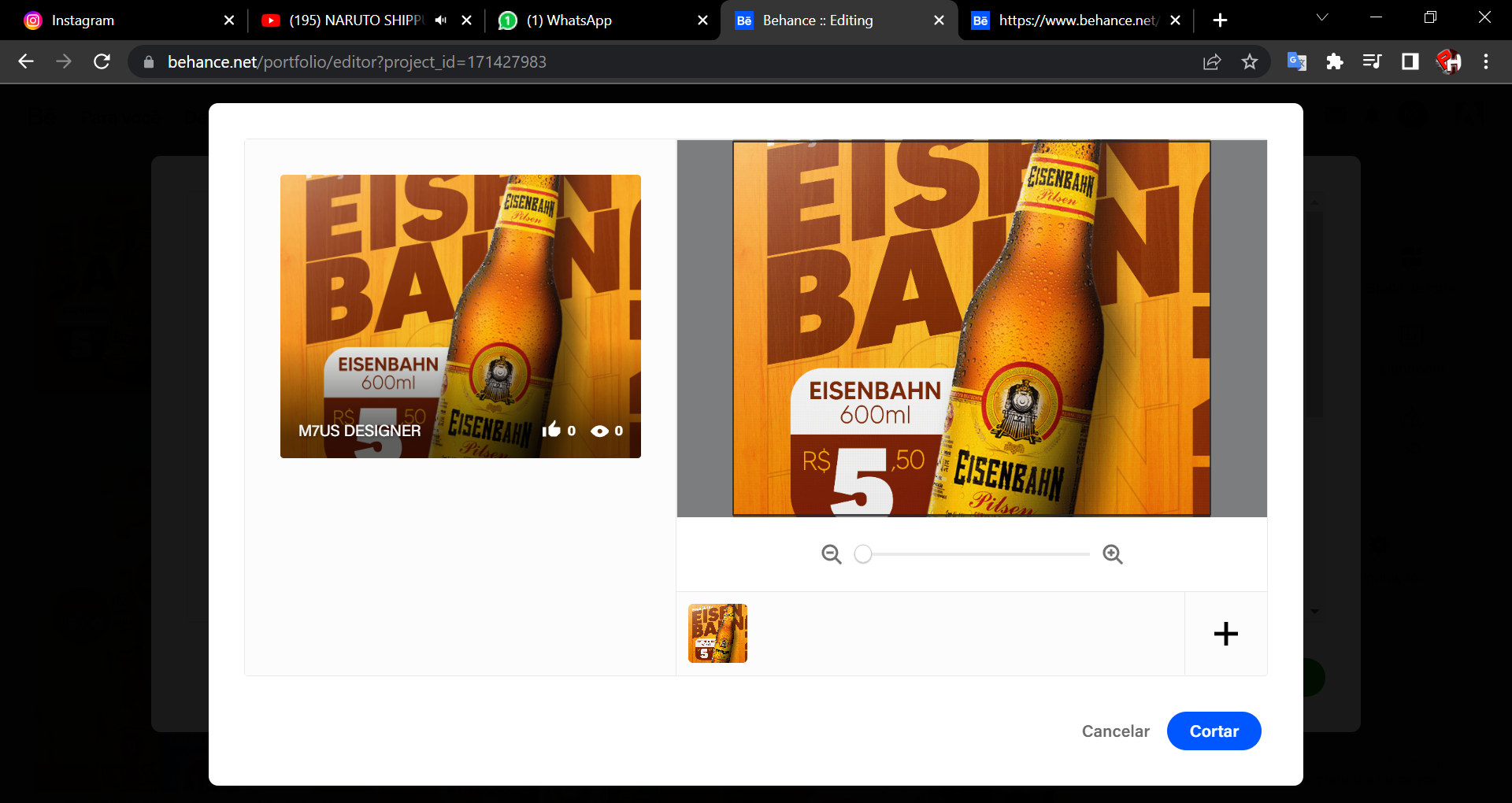Screen dimensions: 1512x803
Task: Open the Extensions puzzle menu
Action: 1335,61
